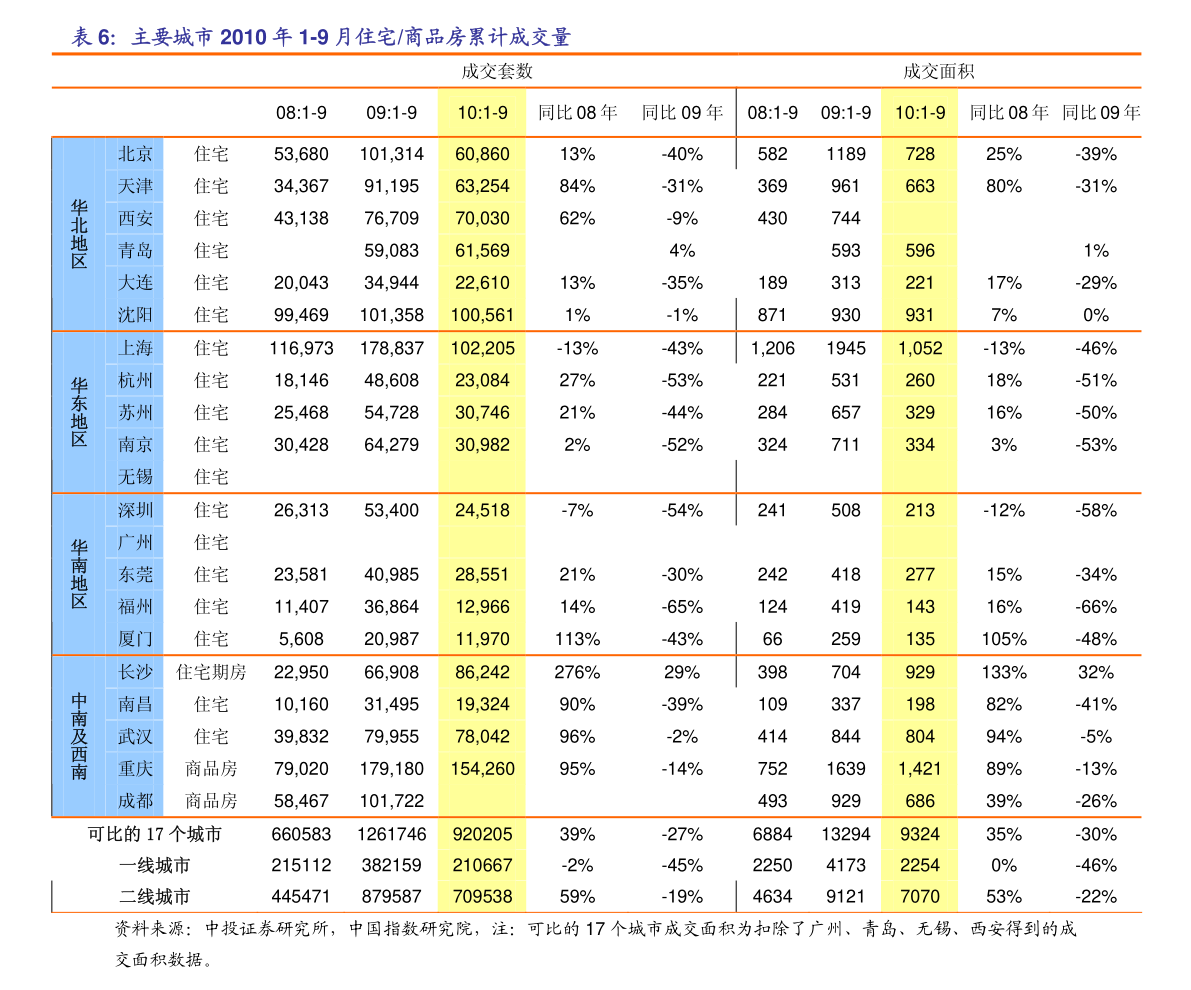Click Shenzhen's area decline '-58%'
The width and height of the screenshot is (1191, 990).
click(1096, 511)
